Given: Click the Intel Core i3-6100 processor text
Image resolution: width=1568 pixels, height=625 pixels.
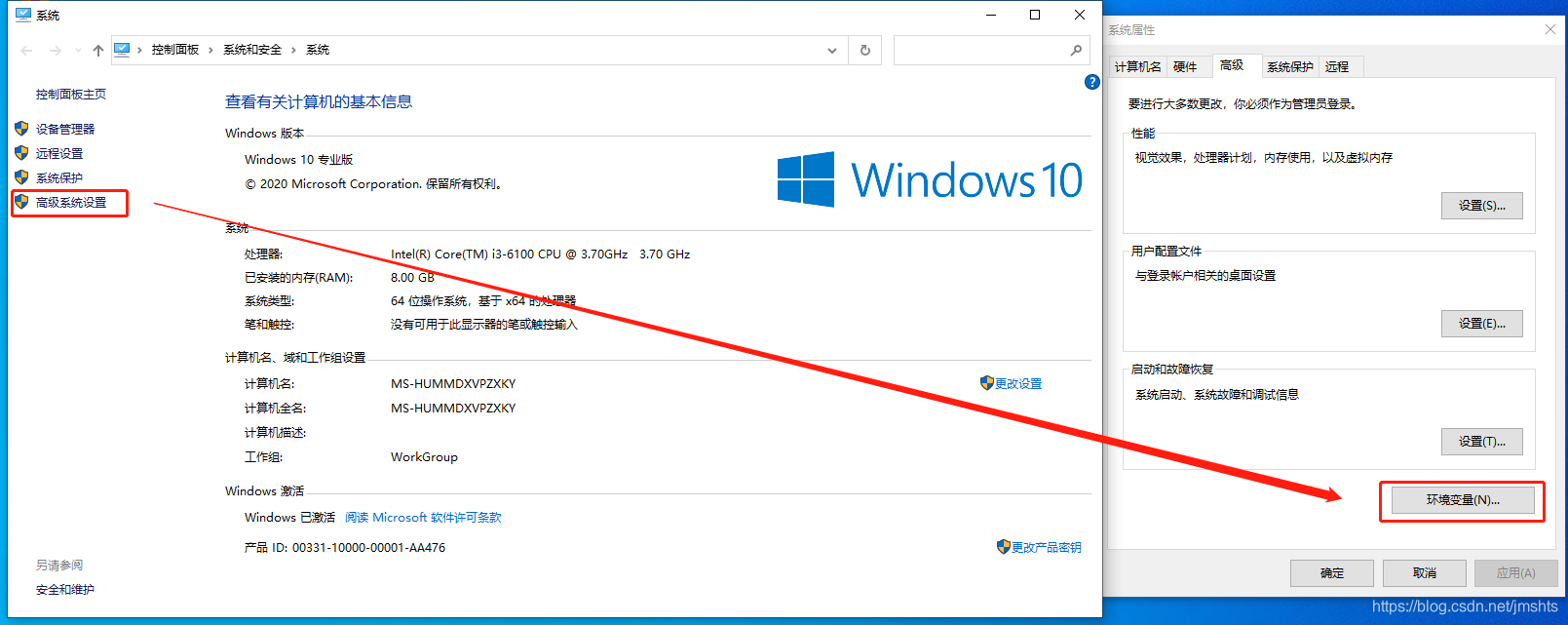Looking at the screenshot, I should 540,254.
